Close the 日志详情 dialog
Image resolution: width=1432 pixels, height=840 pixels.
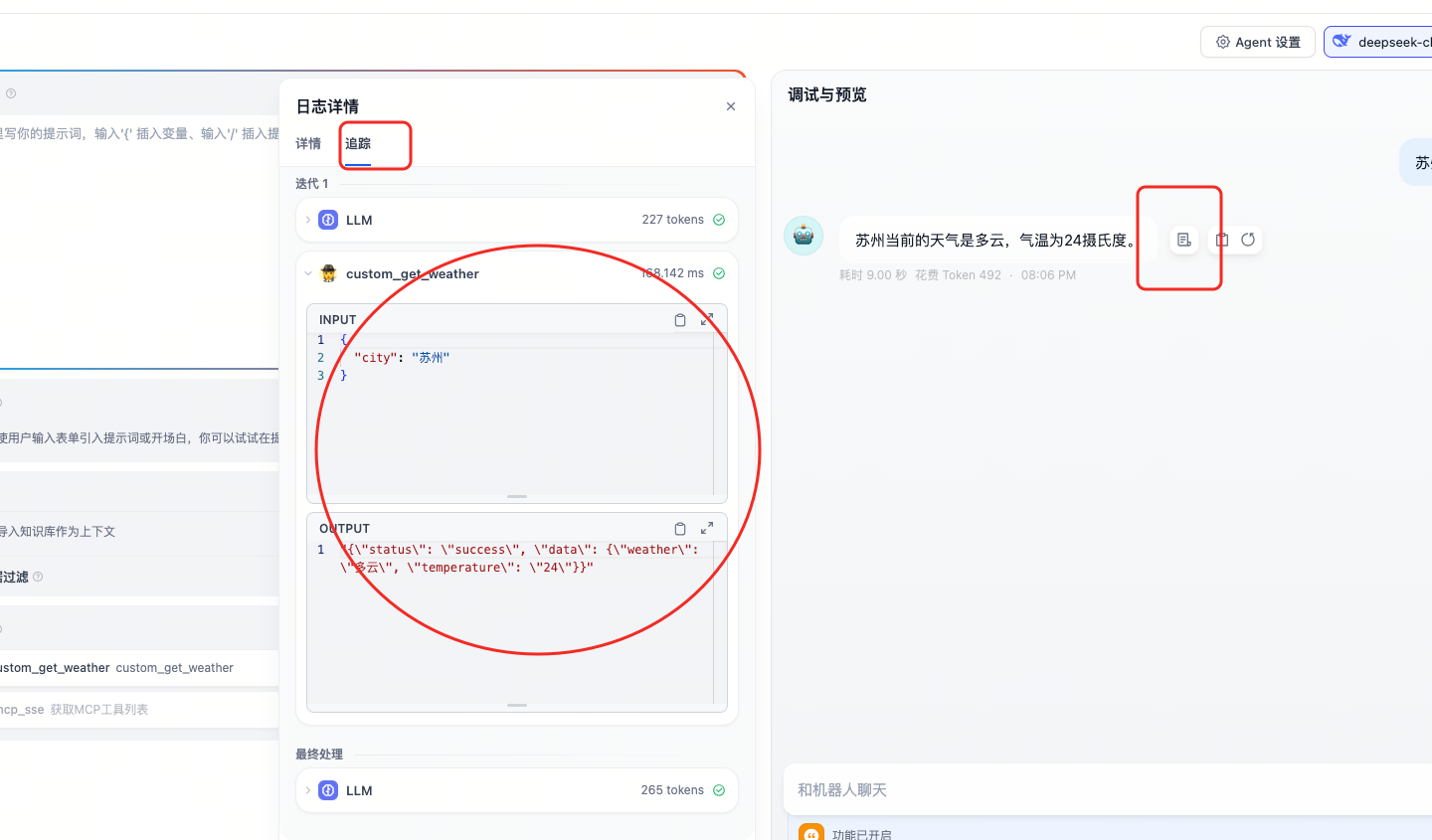tap(730, 106)
